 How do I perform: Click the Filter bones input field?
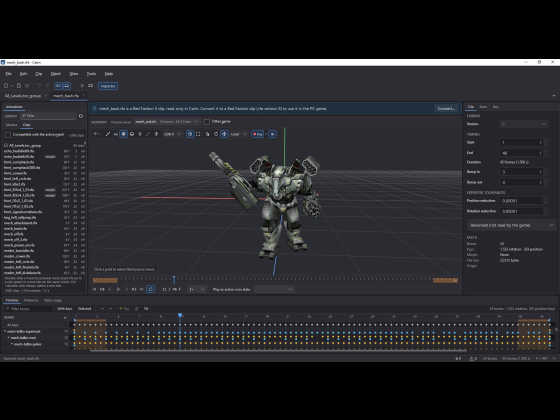point(29,309)
